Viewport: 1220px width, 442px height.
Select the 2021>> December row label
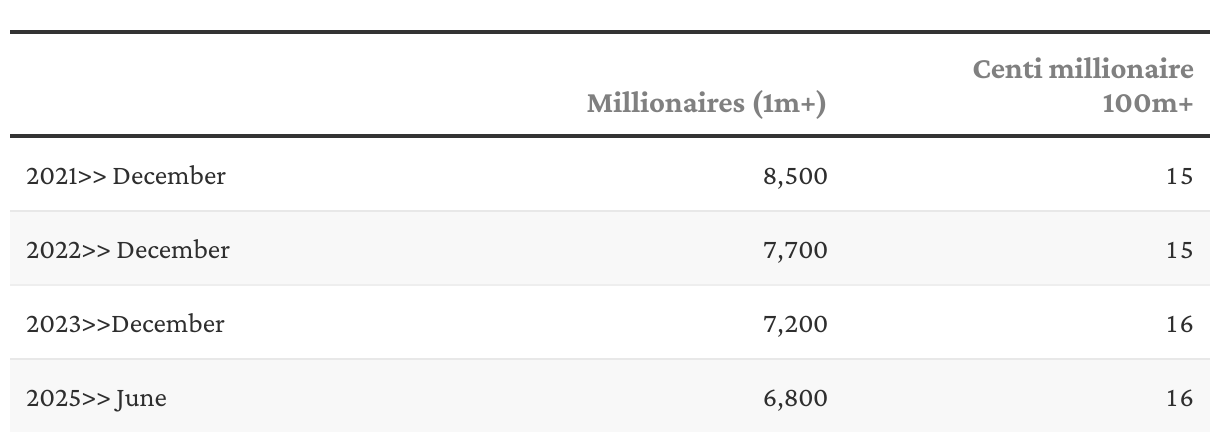click(126, 176)
